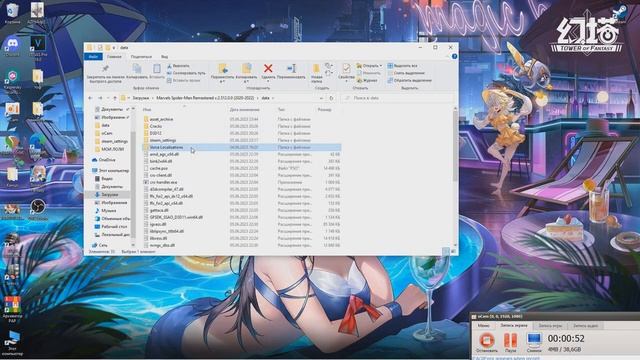Click Обратить выделение in the ribbon
This screenshot has width=640, height=360.
click(409, 80)
